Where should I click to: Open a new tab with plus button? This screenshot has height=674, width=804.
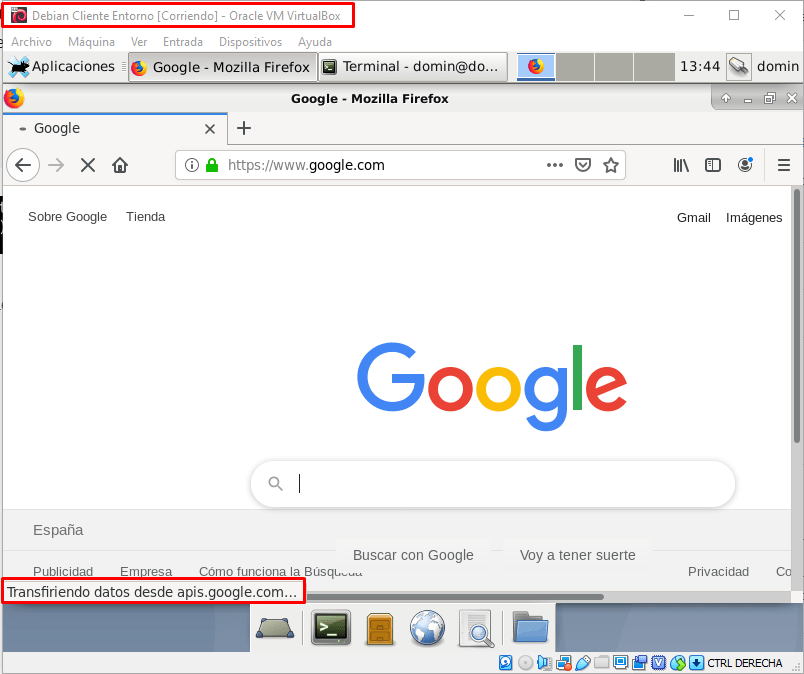[x=244, y=128]
